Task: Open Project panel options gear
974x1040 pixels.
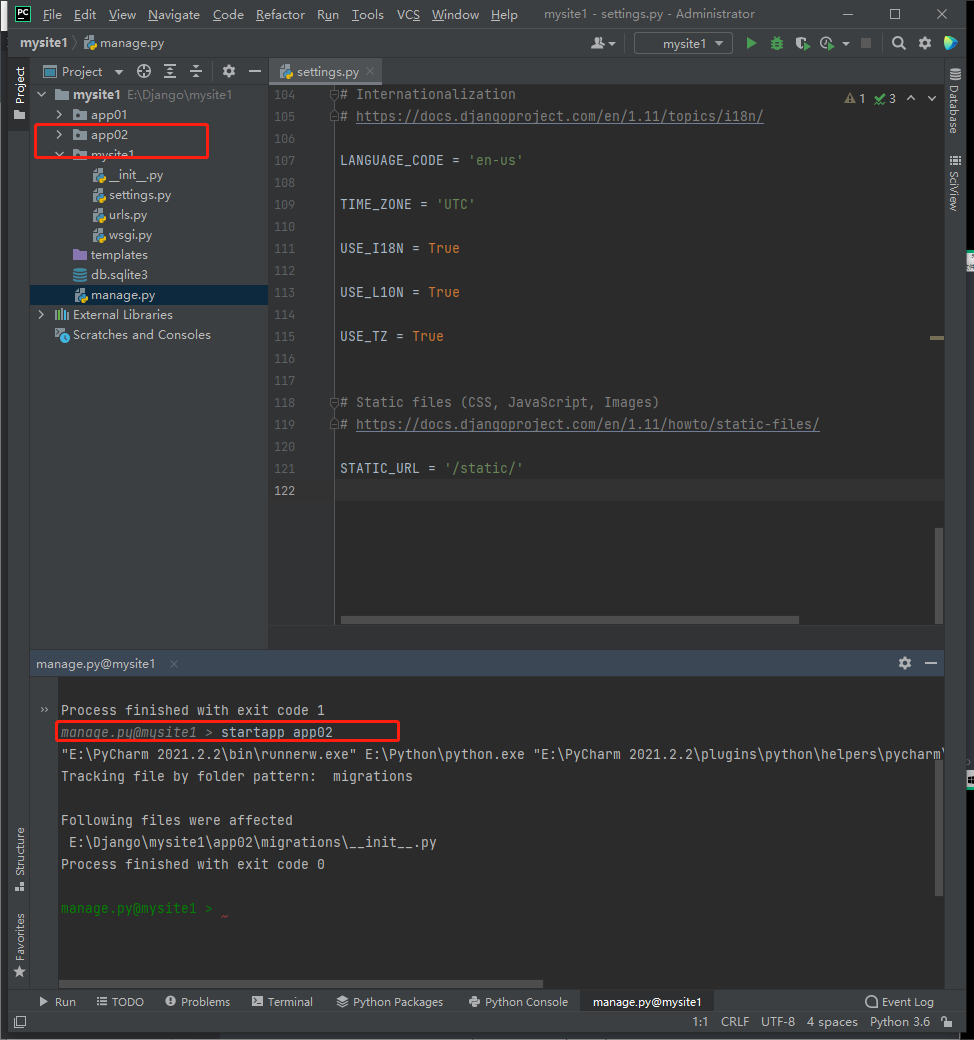Action: coord(229,71)
